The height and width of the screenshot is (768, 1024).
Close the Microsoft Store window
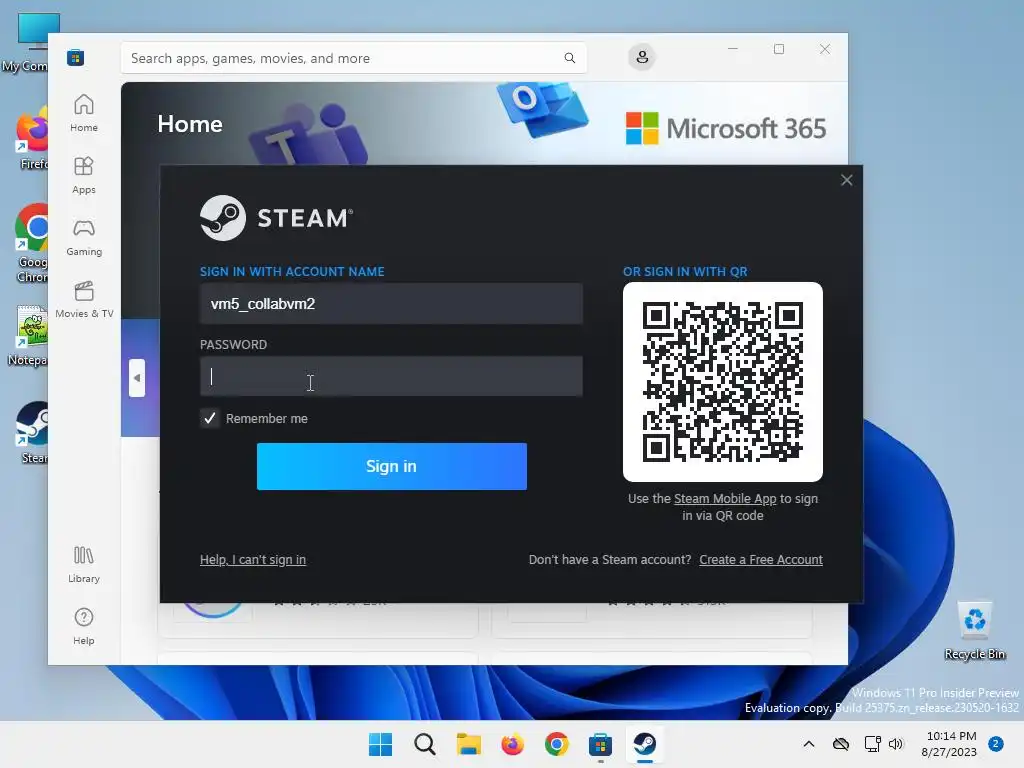(x=825, y=49)
